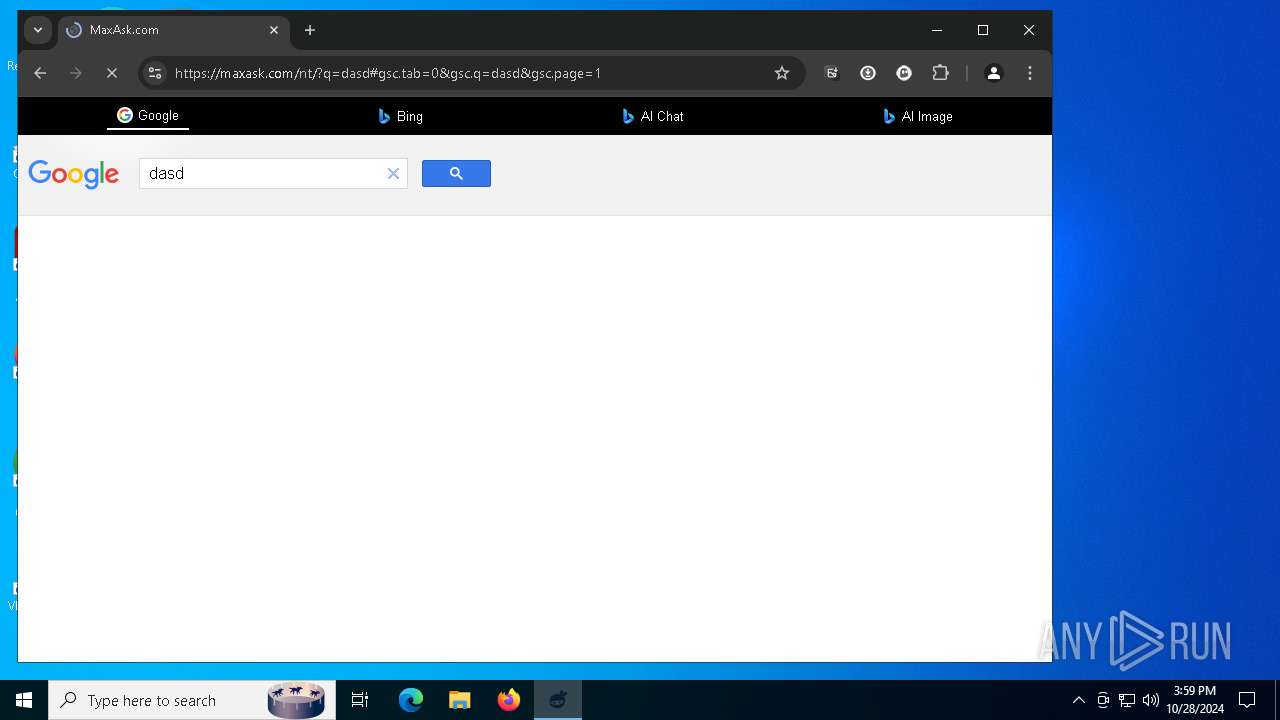Image resolution: width=1280 pixels, height=720 pixels.
Task: Open the volume control in the tray
Action: coord(1151,700)
